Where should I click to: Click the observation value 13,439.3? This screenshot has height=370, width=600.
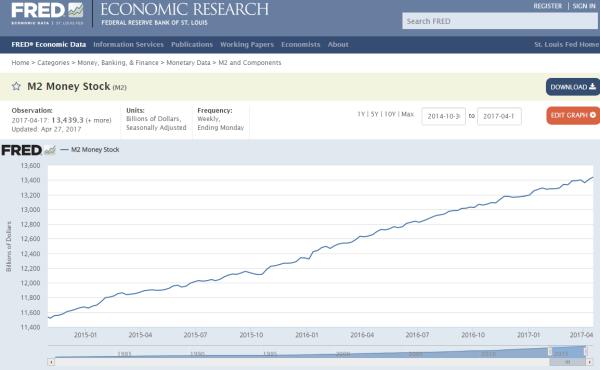point(67,120)
